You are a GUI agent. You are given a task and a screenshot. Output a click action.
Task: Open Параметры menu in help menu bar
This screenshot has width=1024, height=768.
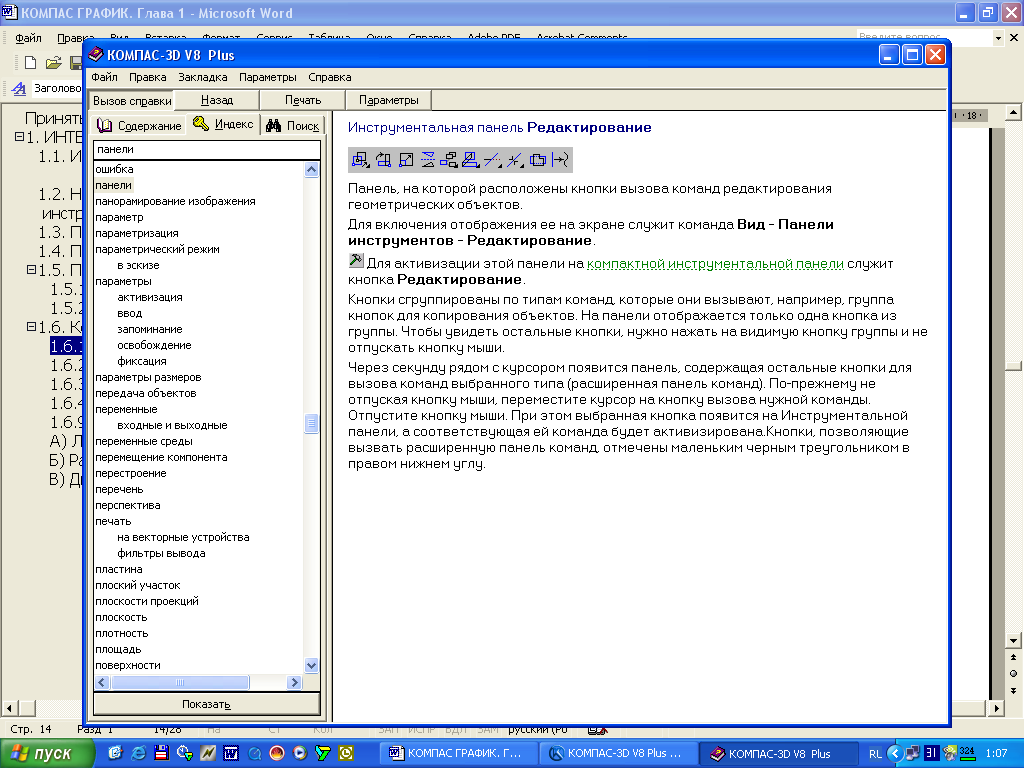[268, 77]
